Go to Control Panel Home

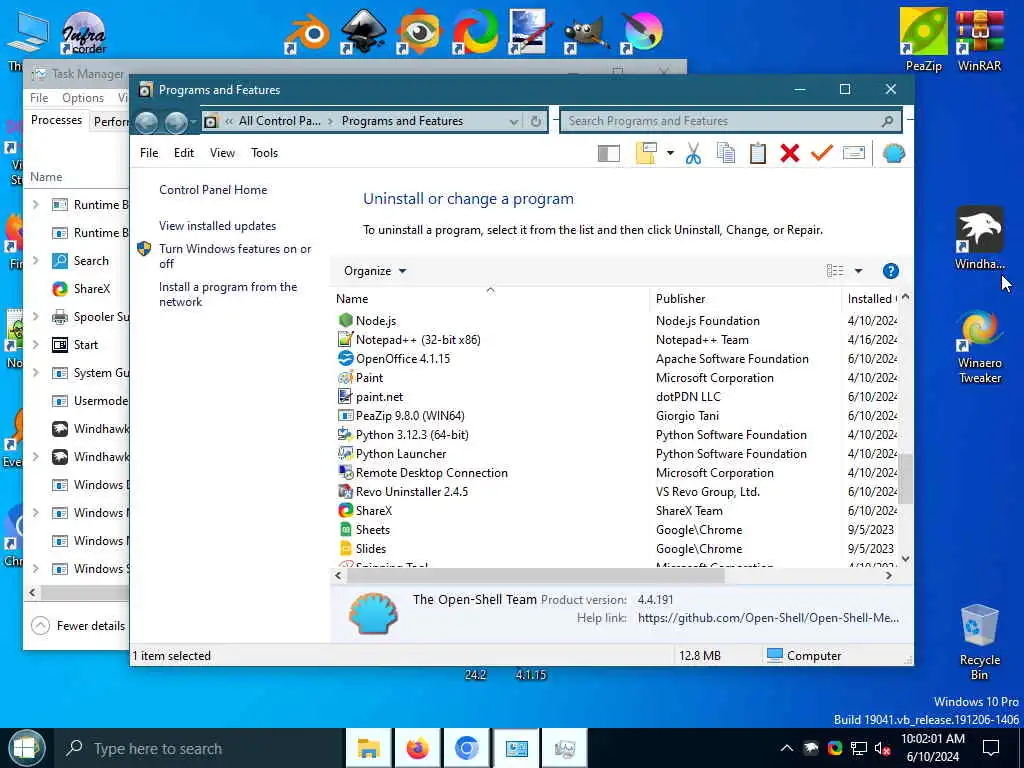pos(213,190)
